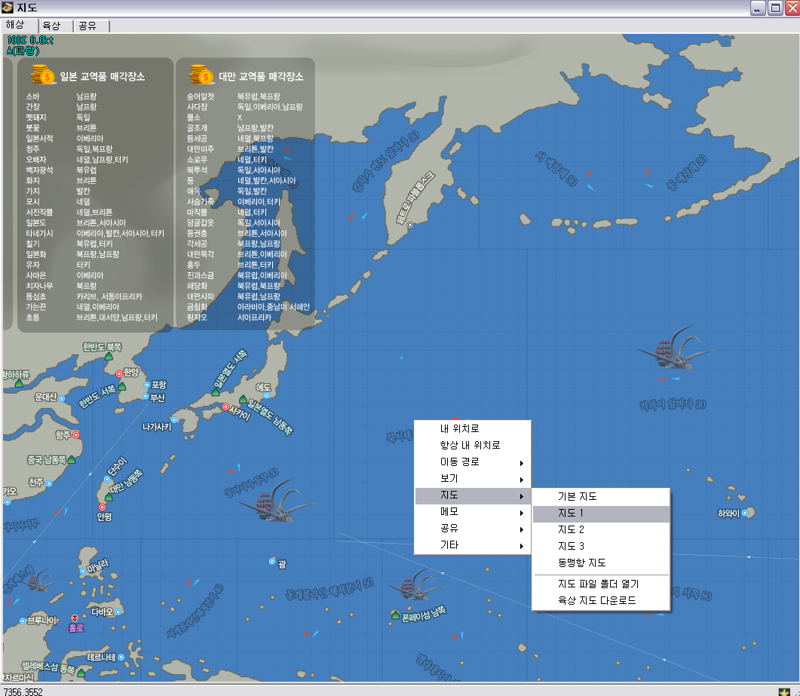Select the 포항 port marker
Viewport: 800px width, 696px height.
[147, 385]
